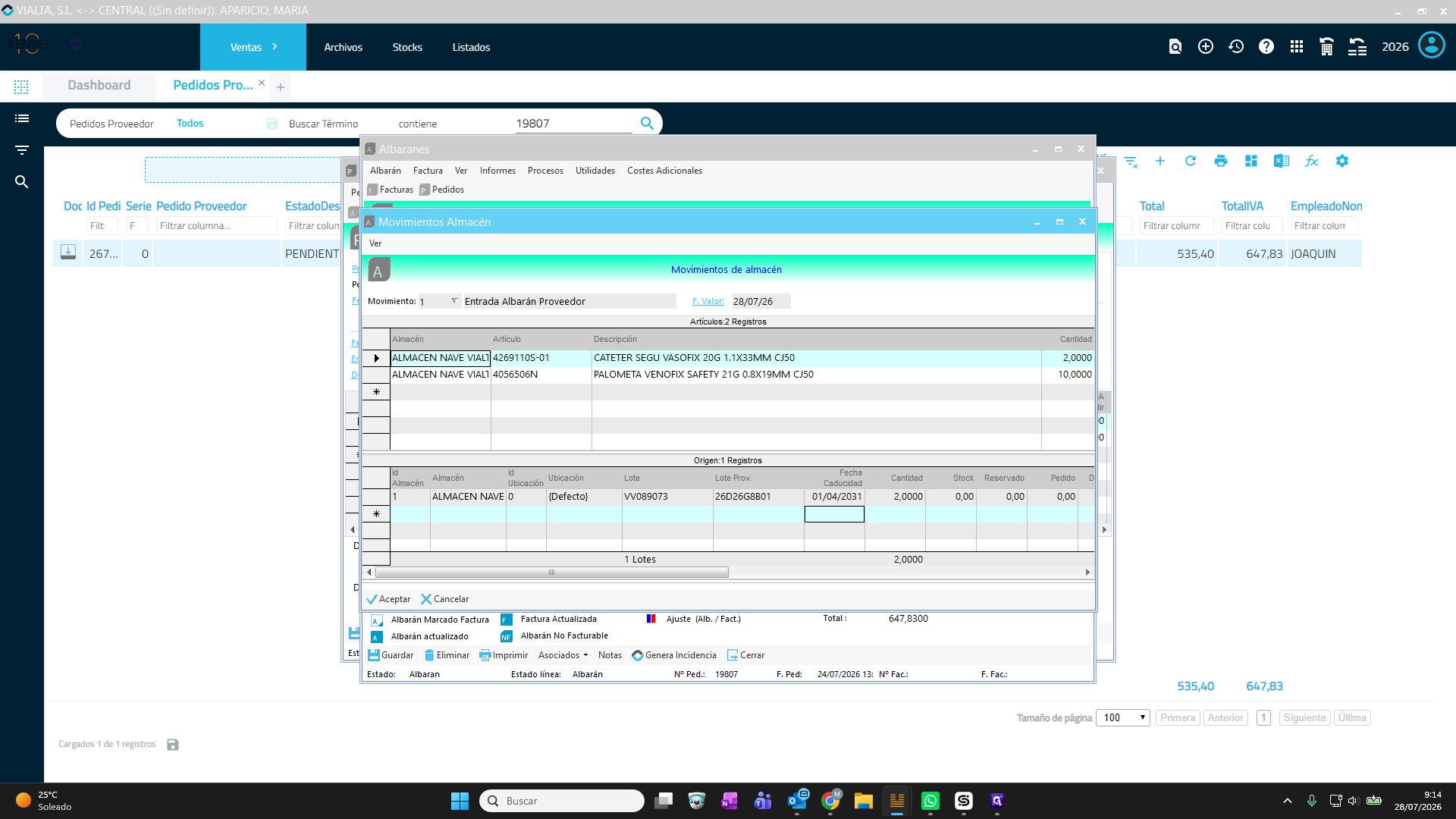Open WhatsApp from the taskbar

tap(930, 801)
